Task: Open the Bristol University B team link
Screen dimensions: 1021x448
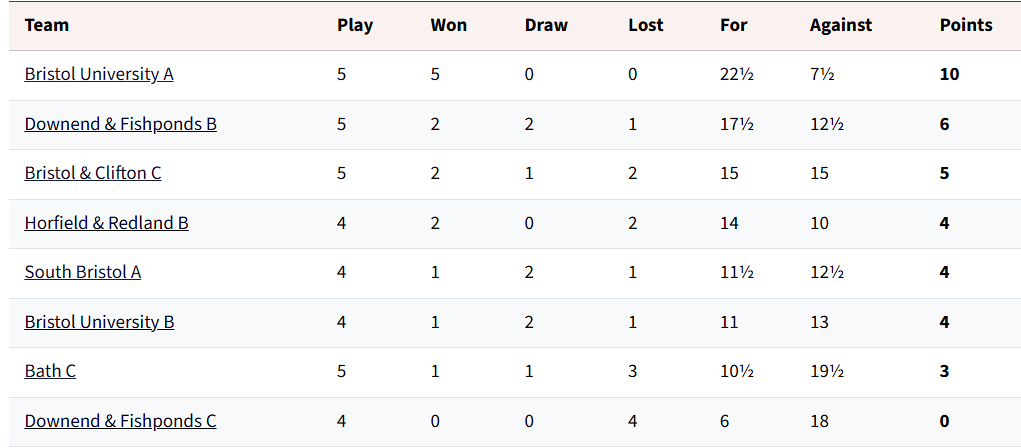Action: (x=99, y=322)
